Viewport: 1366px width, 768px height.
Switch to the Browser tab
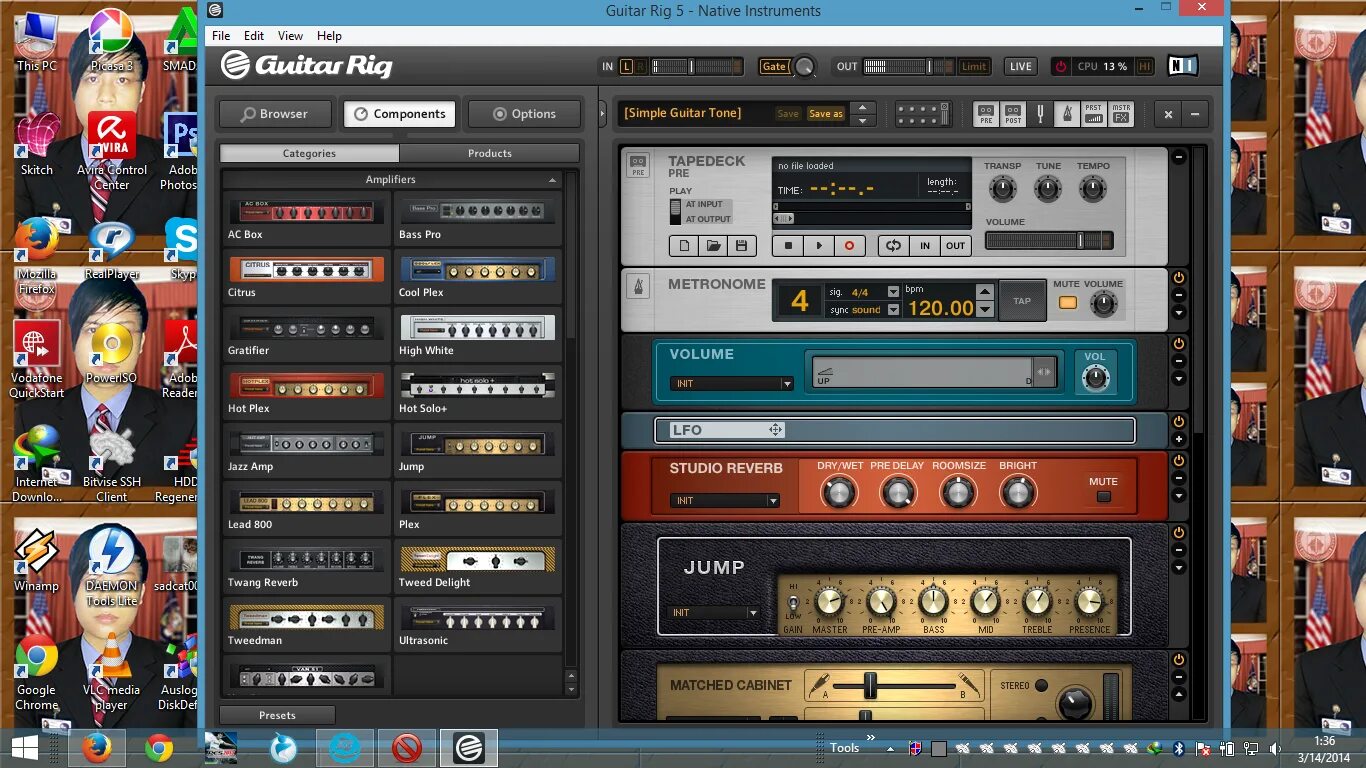pyautogui.click(x=275, y=114)
